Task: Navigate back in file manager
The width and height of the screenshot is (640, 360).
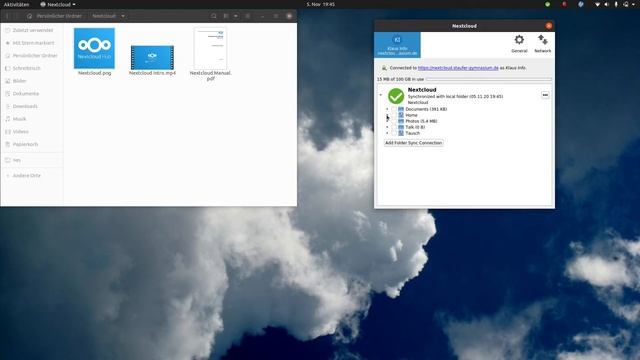Action: pyautogui.click(x=7, y=16)
